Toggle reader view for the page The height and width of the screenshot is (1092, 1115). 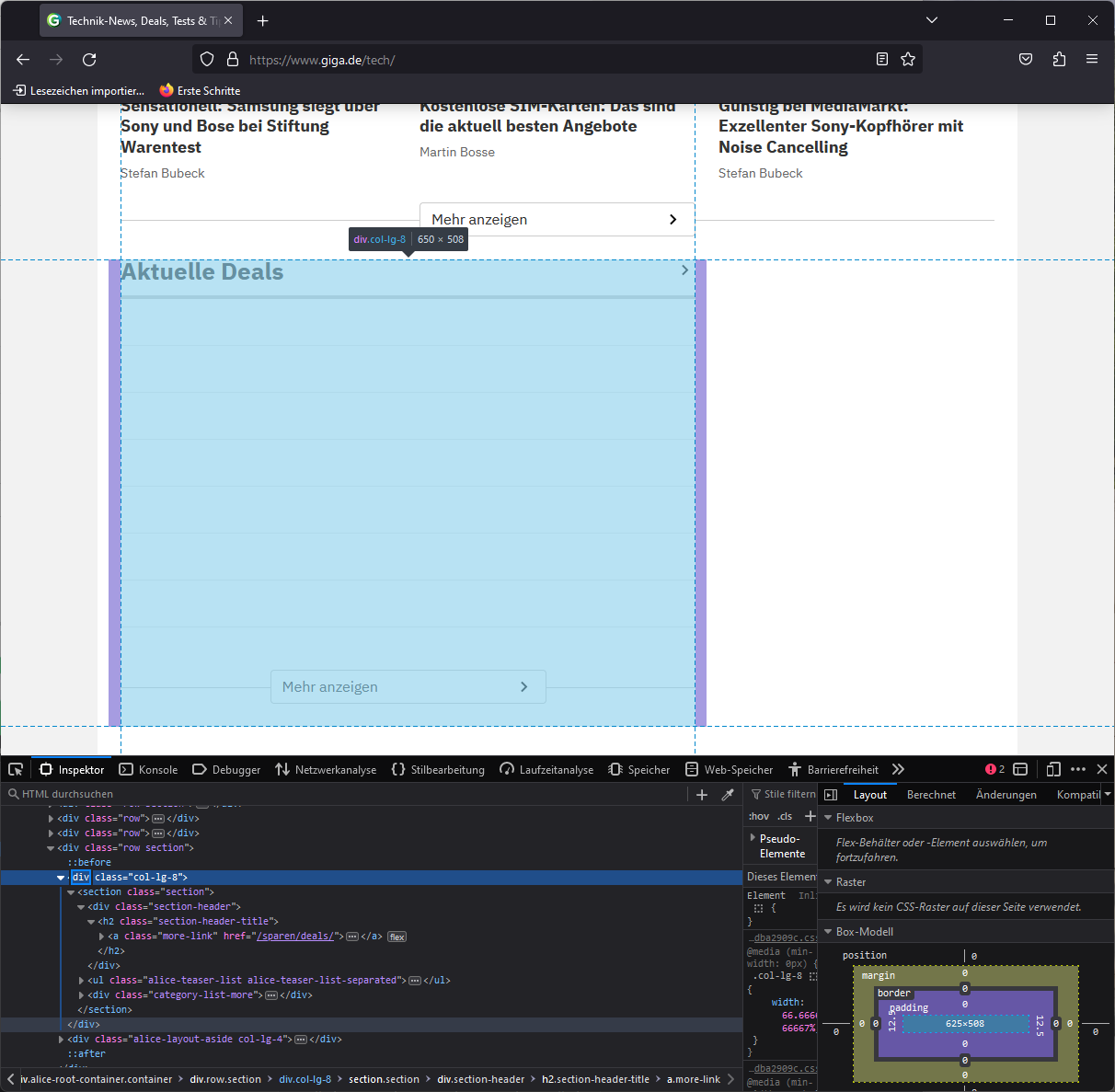pyautogui.click(x=881, y=59)
